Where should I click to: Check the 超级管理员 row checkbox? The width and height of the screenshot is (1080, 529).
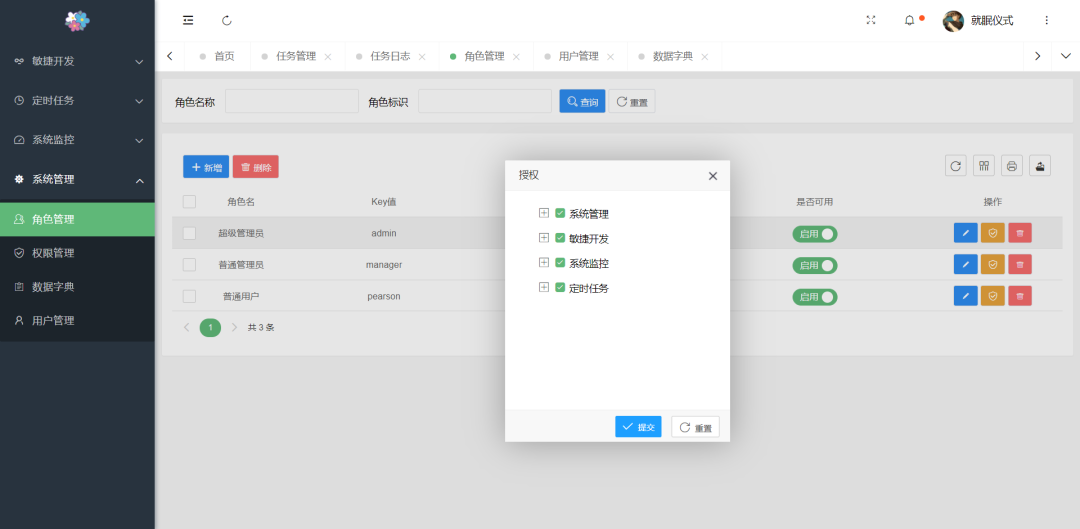pos(189,234)
